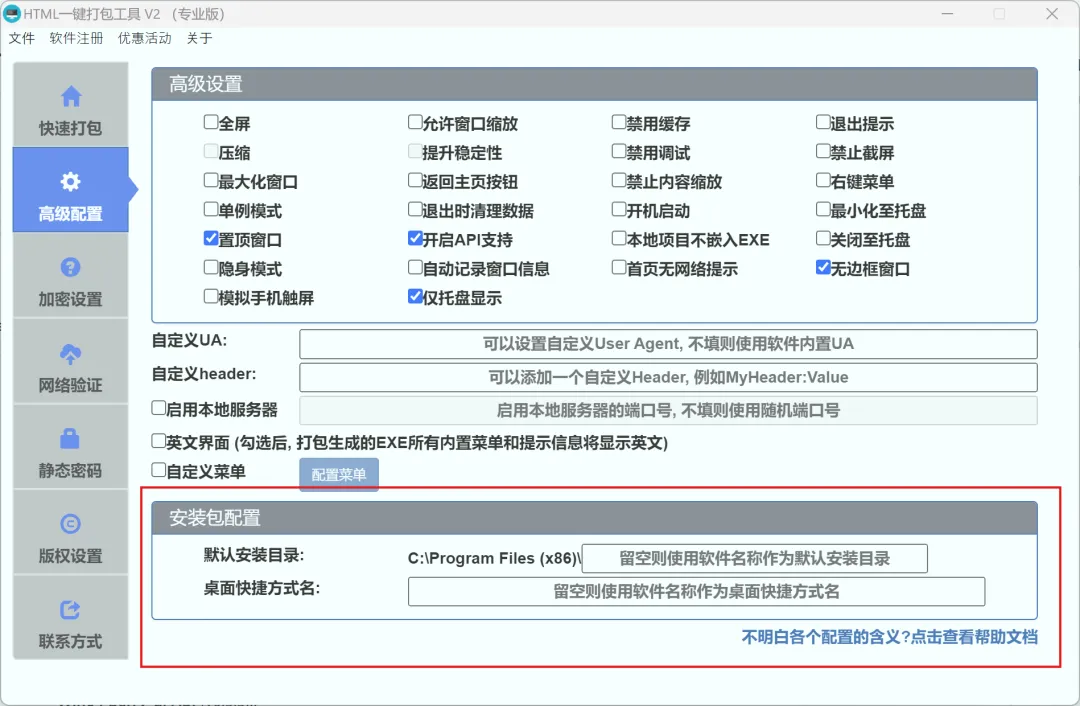The width and height of the screenshot is (1080, 706).
Task: Enable 关闭至托盘 checkbox
Action: pyautogui.click(x=823, y=238)
